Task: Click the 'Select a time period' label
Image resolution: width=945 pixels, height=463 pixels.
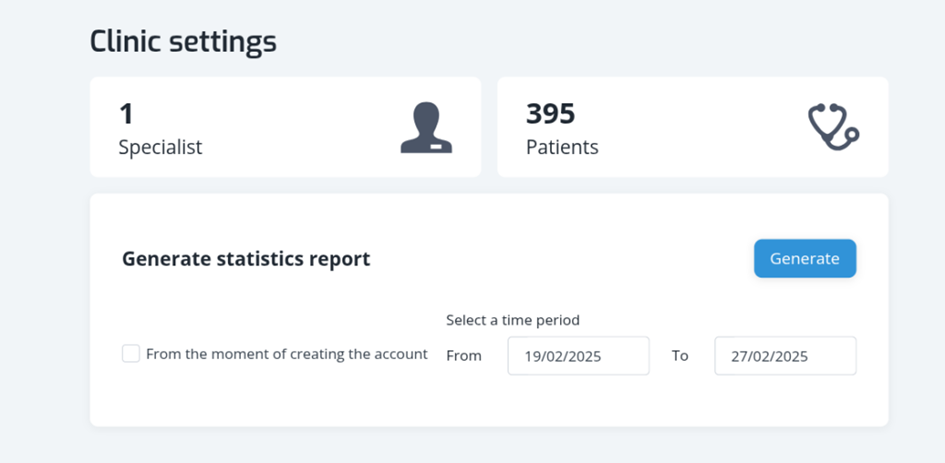Action: 513,320
